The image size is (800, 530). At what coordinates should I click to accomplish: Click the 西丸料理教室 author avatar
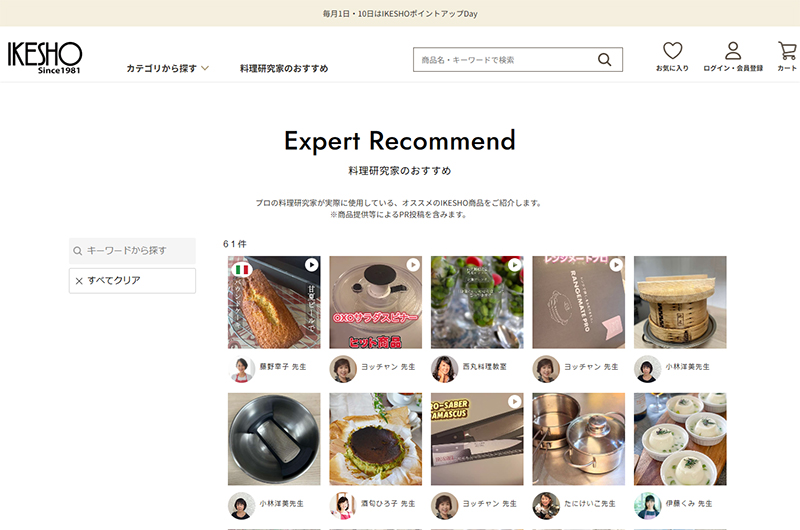point(444,369)
